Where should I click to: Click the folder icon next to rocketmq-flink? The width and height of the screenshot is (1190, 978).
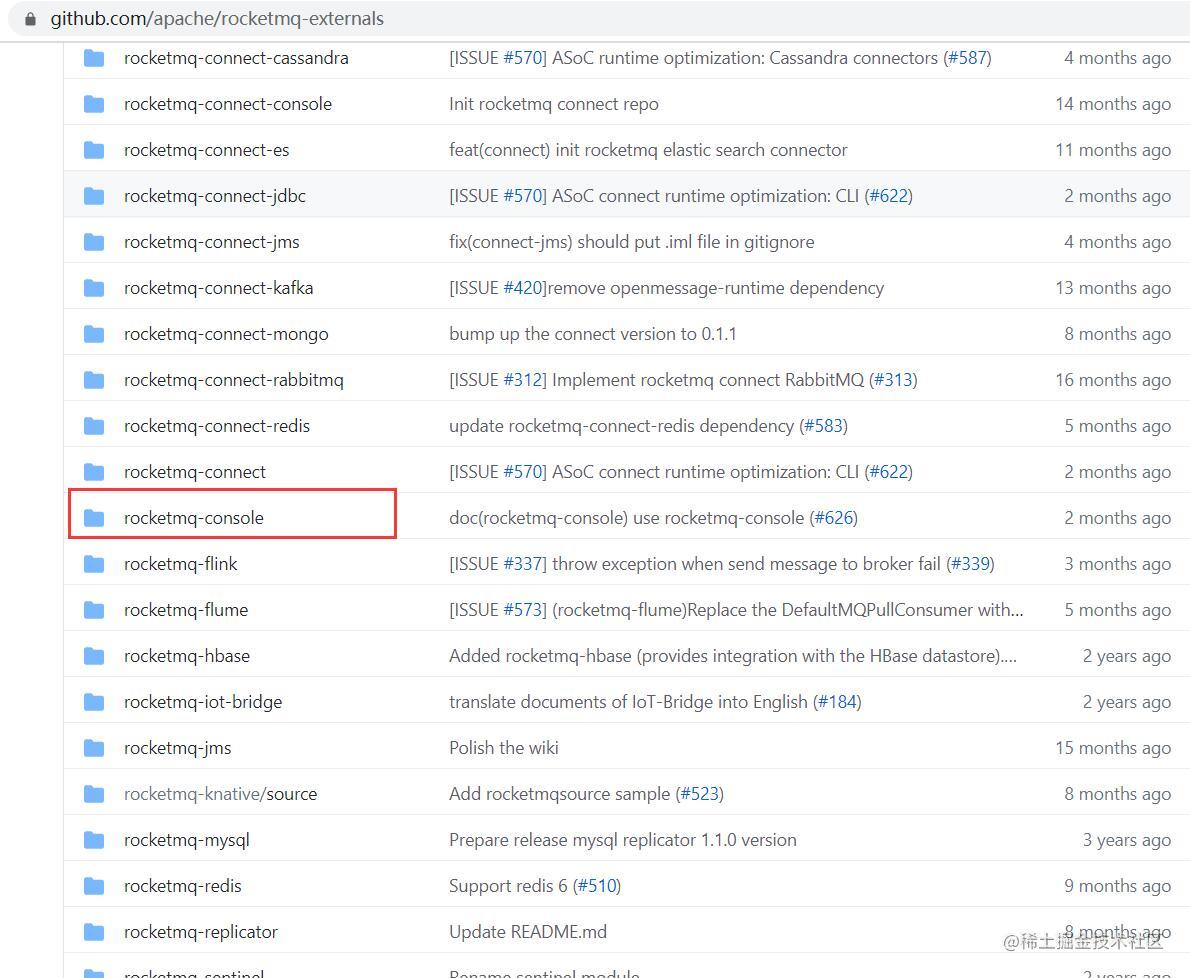click(93, 564)
